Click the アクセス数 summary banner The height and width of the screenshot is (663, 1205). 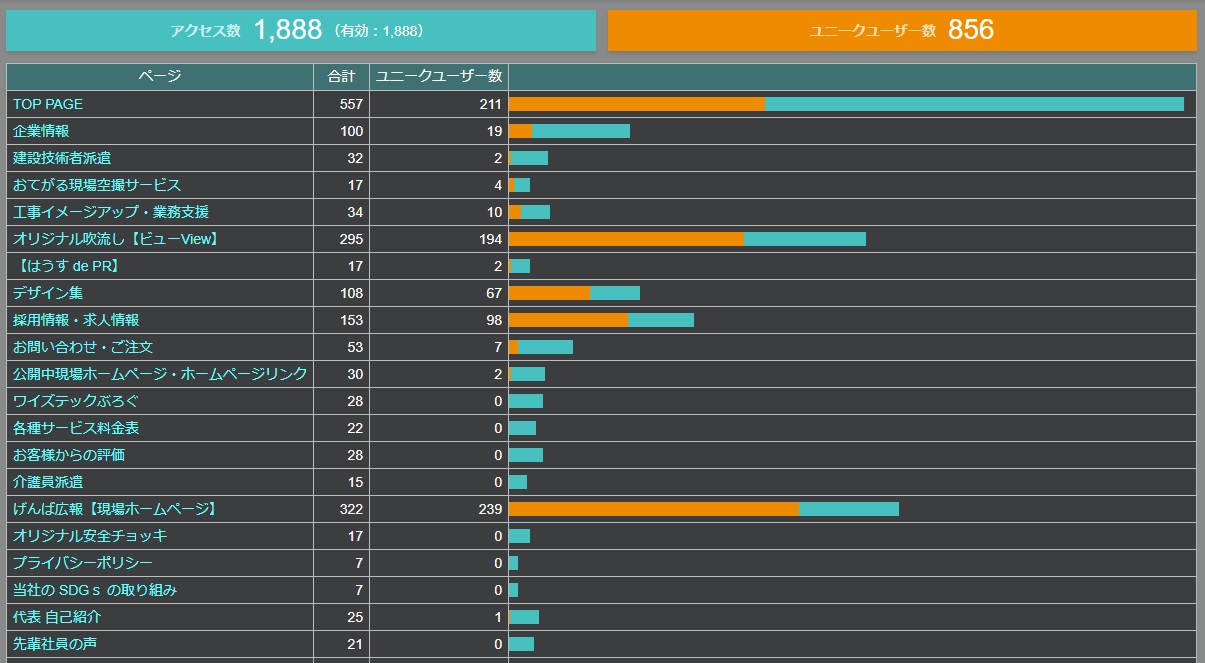pyautogui.click(x=301, y=31)
